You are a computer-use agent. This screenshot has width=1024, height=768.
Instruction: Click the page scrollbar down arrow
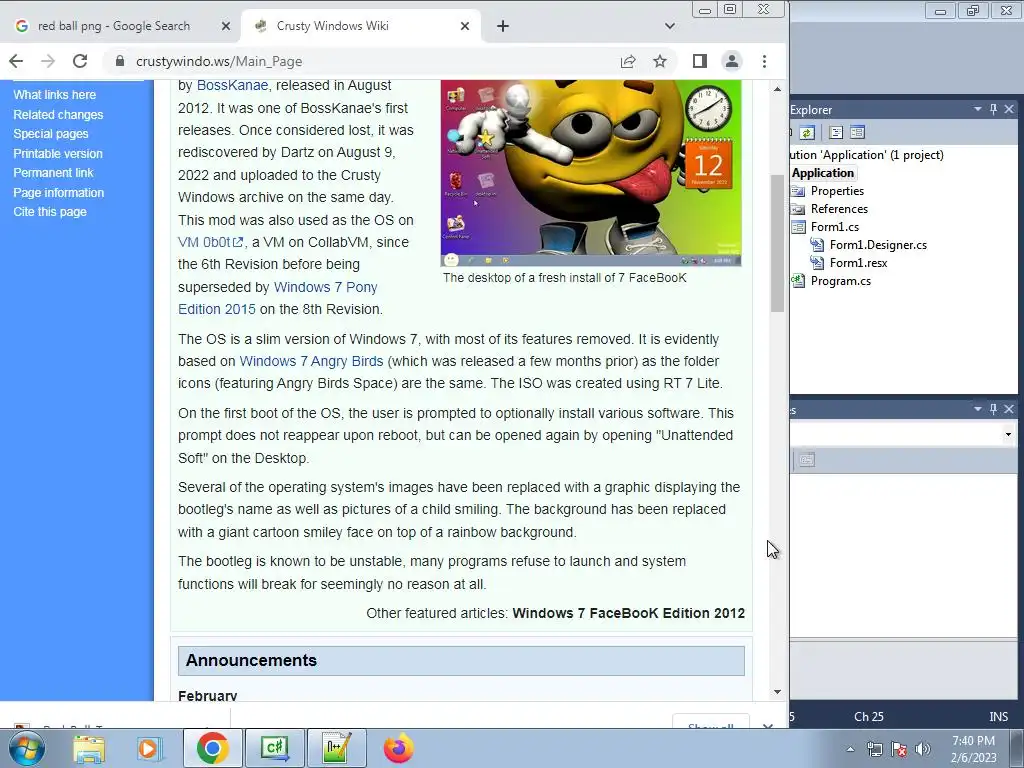coord(777,692)
